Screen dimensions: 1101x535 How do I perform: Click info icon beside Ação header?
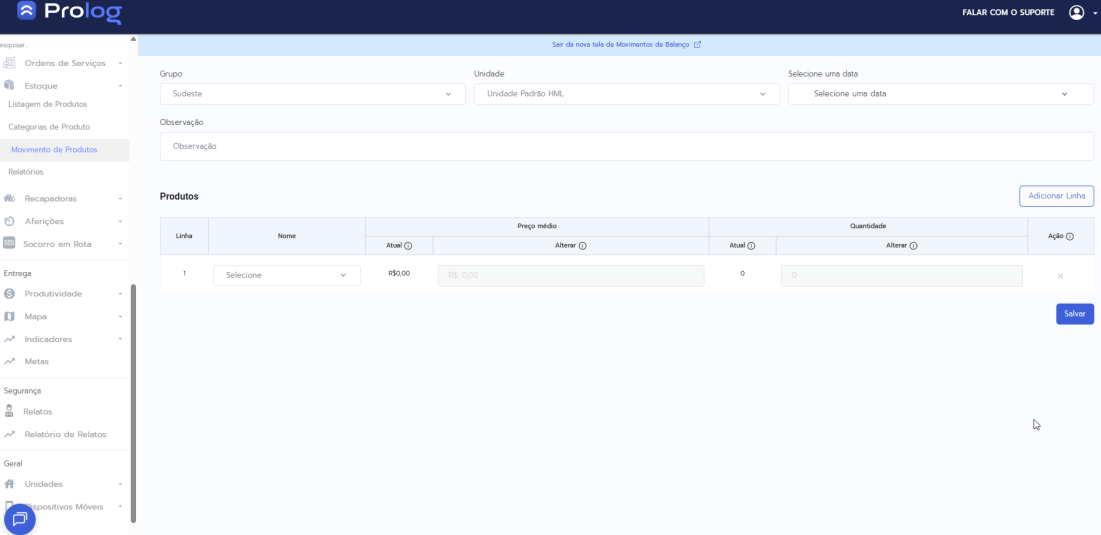(1070, 237)
